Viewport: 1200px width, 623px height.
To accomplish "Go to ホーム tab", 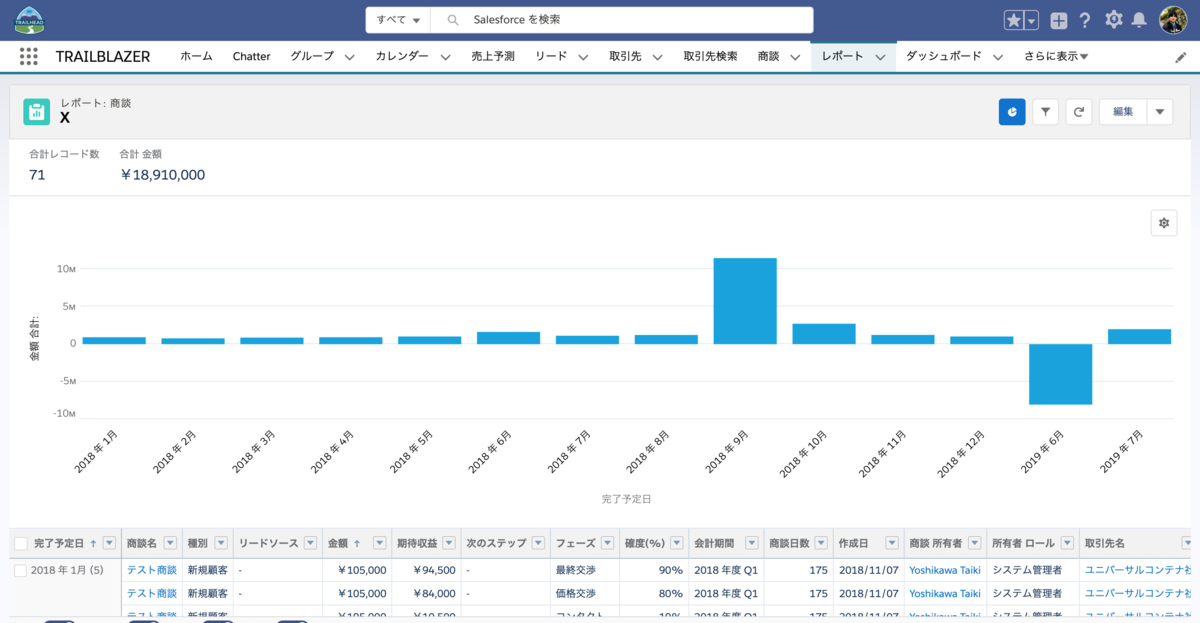I will click(x=196, y=57).
